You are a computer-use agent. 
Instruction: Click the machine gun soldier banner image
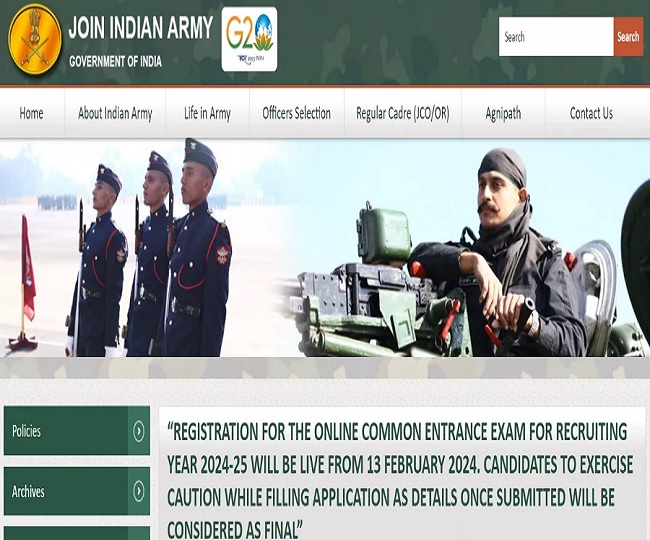coord(470,248)
